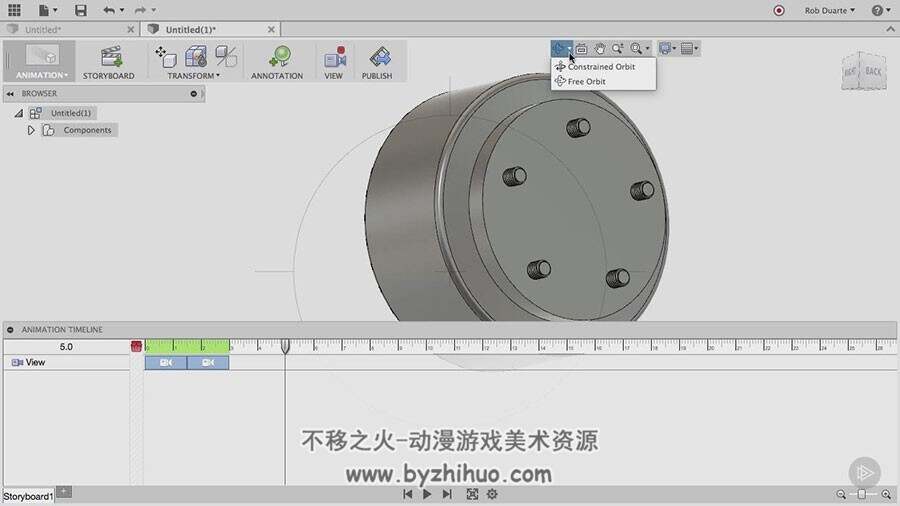Viewport: 900px width, 506px height.
Task: Select the Manual Explode tool
Action: click(226, 57)
